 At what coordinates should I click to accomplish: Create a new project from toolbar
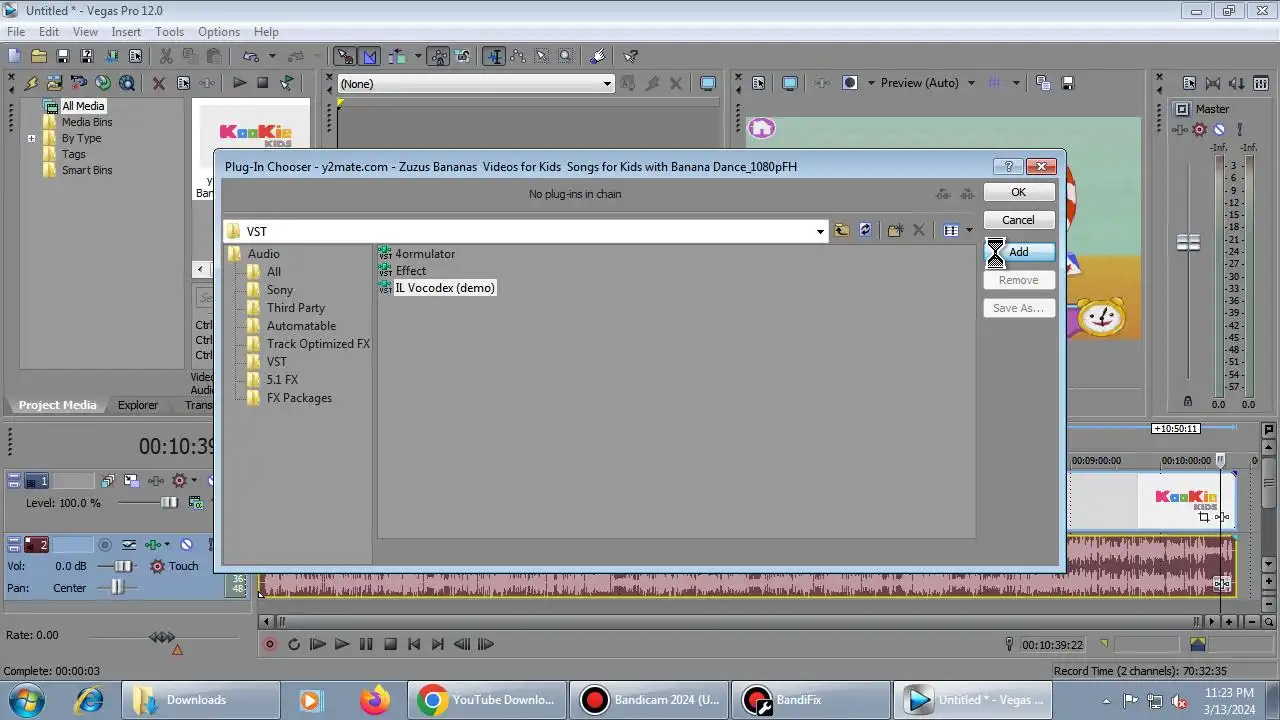[x=14, y=57]
